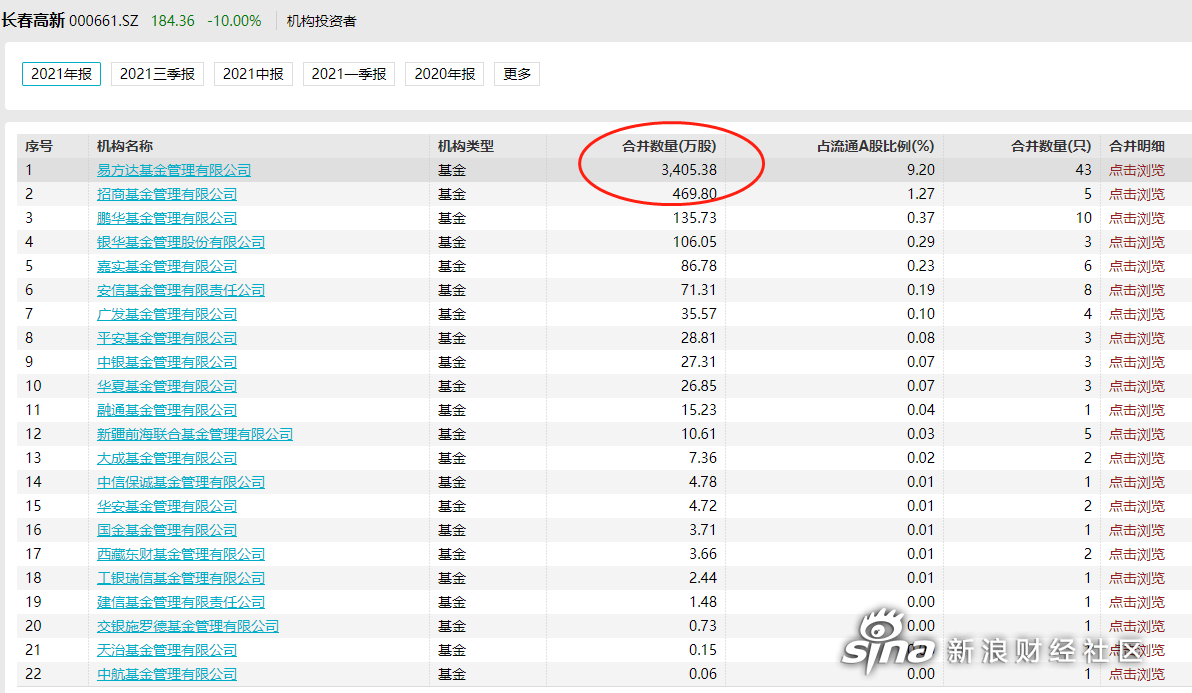The image size is (1192, 693).
Task: Click 点击浏览 for row 16 国金基金
Action: tap(1137, 530)
